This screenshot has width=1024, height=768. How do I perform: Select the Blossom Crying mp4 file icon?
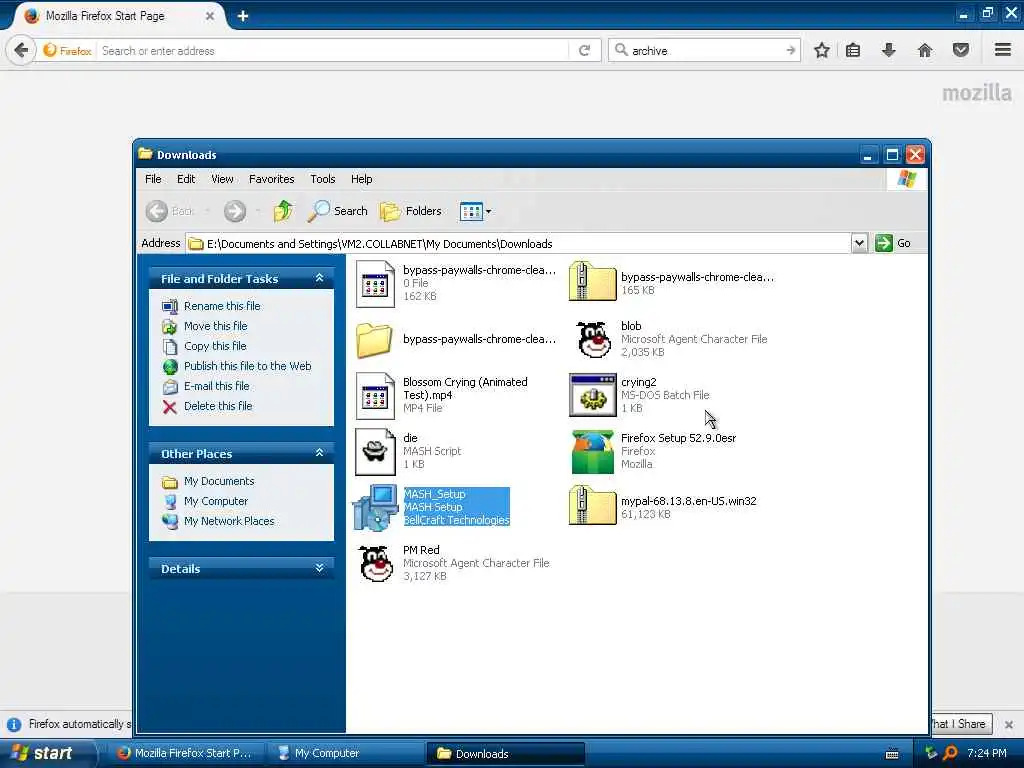click(x=375, y=395)
